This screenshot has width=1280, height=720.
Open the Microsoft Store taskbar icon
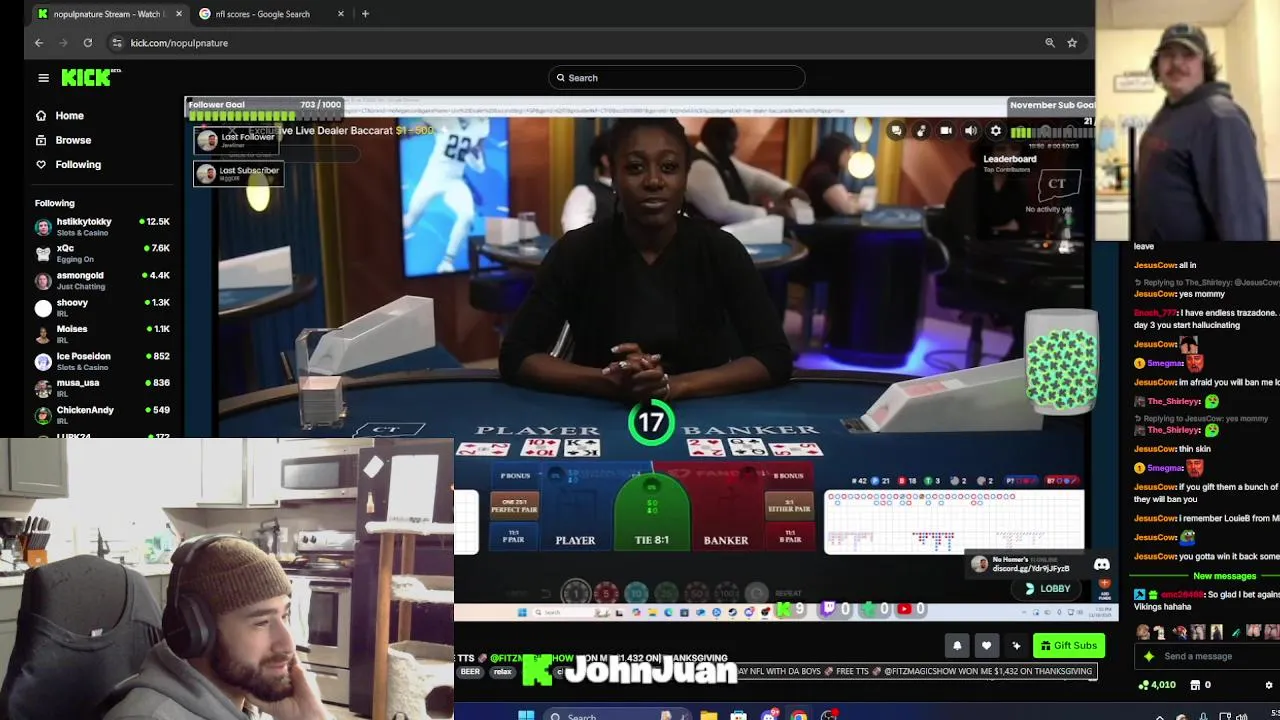[x=738, y=715]
